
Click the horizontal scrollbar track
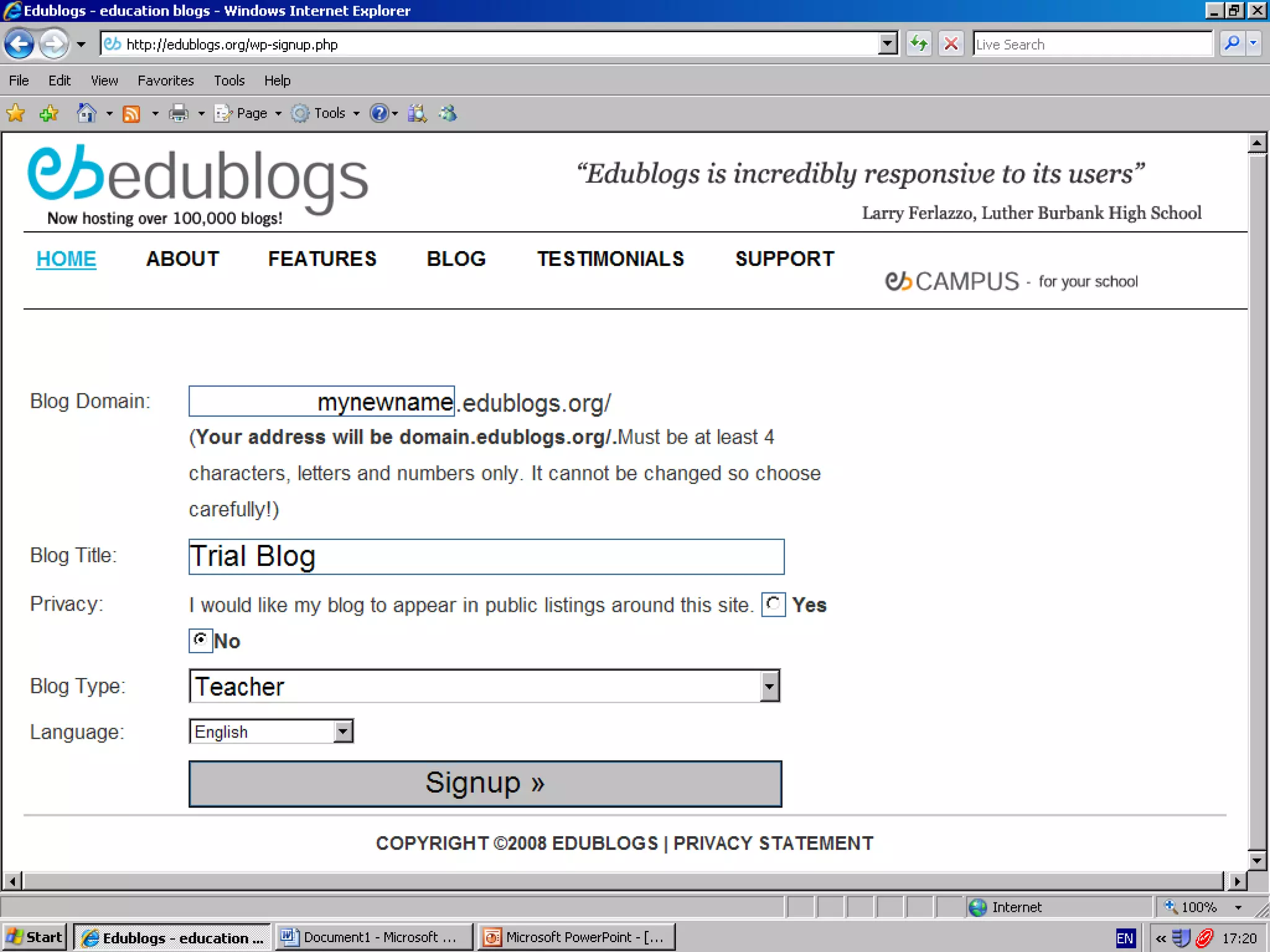tap(620, 881)
